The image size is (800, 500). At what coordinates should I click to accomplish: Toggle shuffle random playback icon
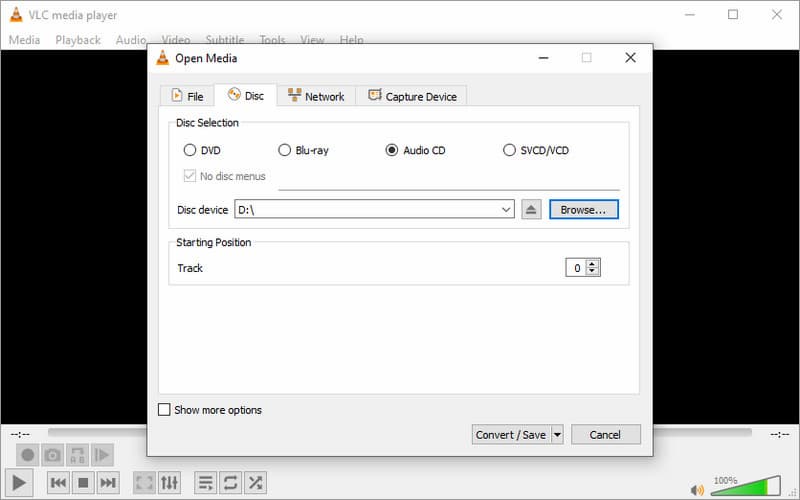[x=256, y=482]
